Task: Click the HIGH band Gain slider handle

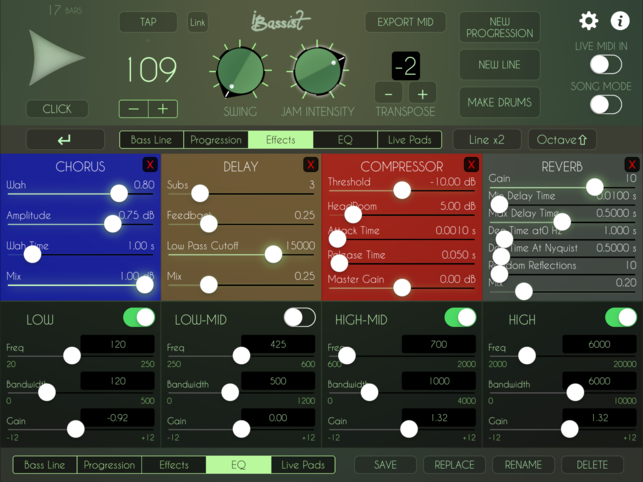Action: (570, 429)
